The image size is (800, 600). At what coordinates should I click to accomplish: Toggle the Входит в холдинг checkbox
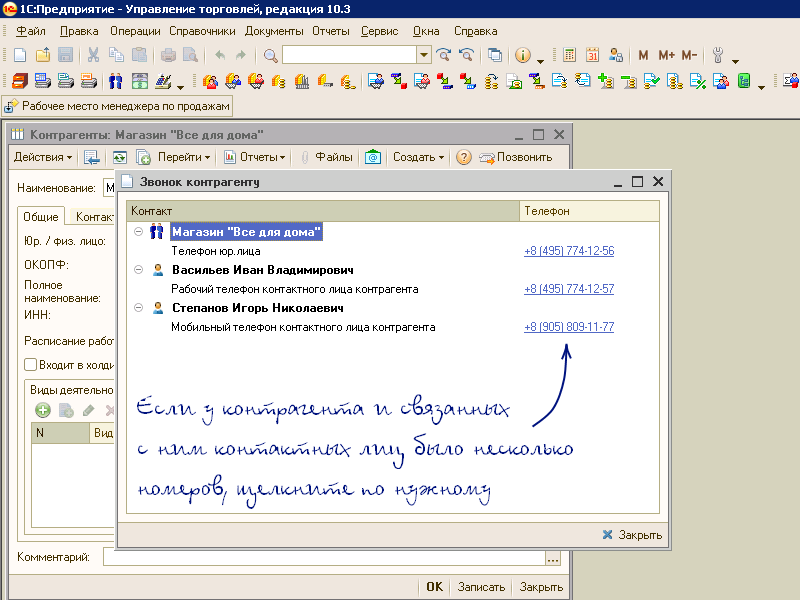[x=31, y=364]
